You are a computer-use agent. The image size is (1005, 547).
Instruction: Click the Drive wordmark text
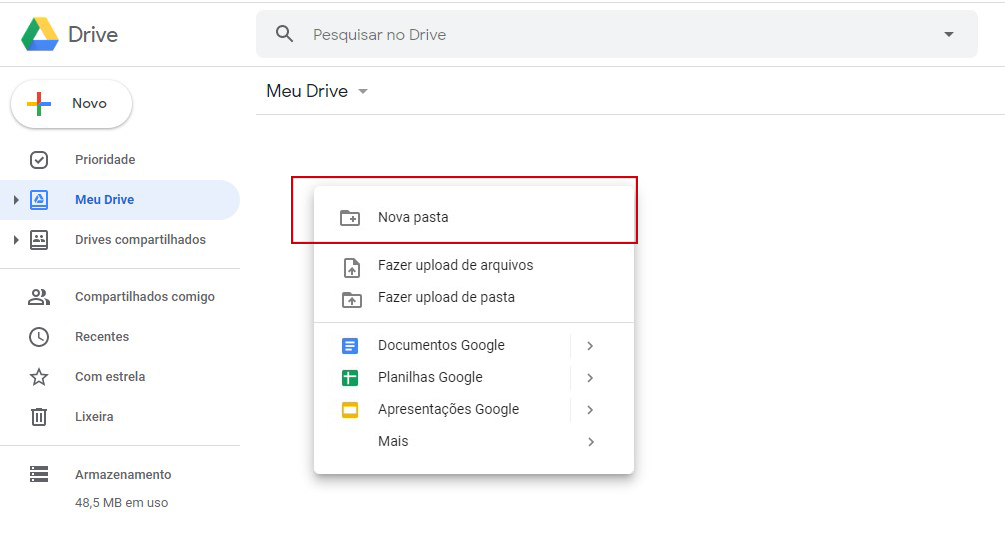[x=93, y=35]
